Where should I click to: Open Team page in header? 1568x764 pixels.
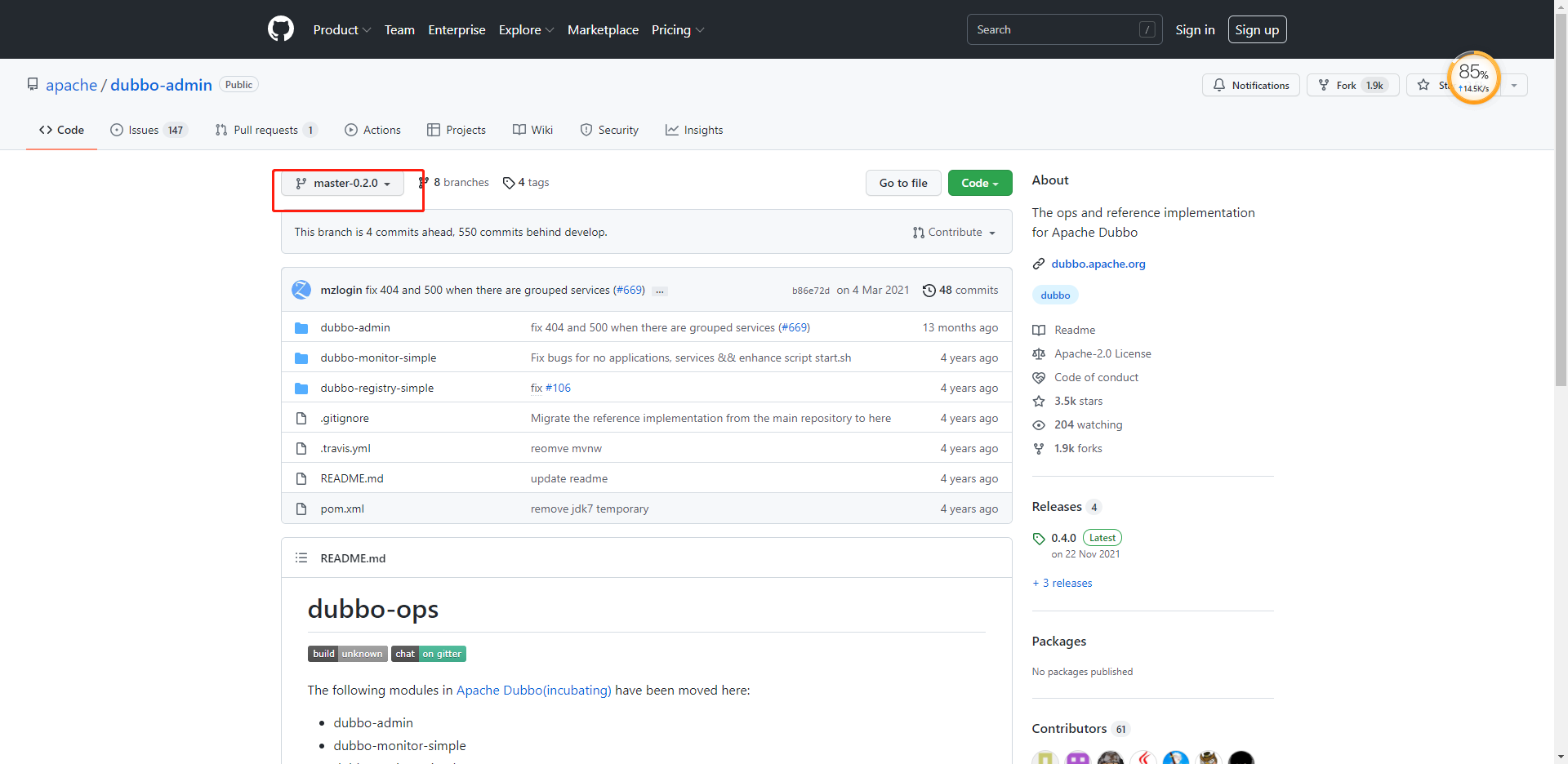[399, 29]
